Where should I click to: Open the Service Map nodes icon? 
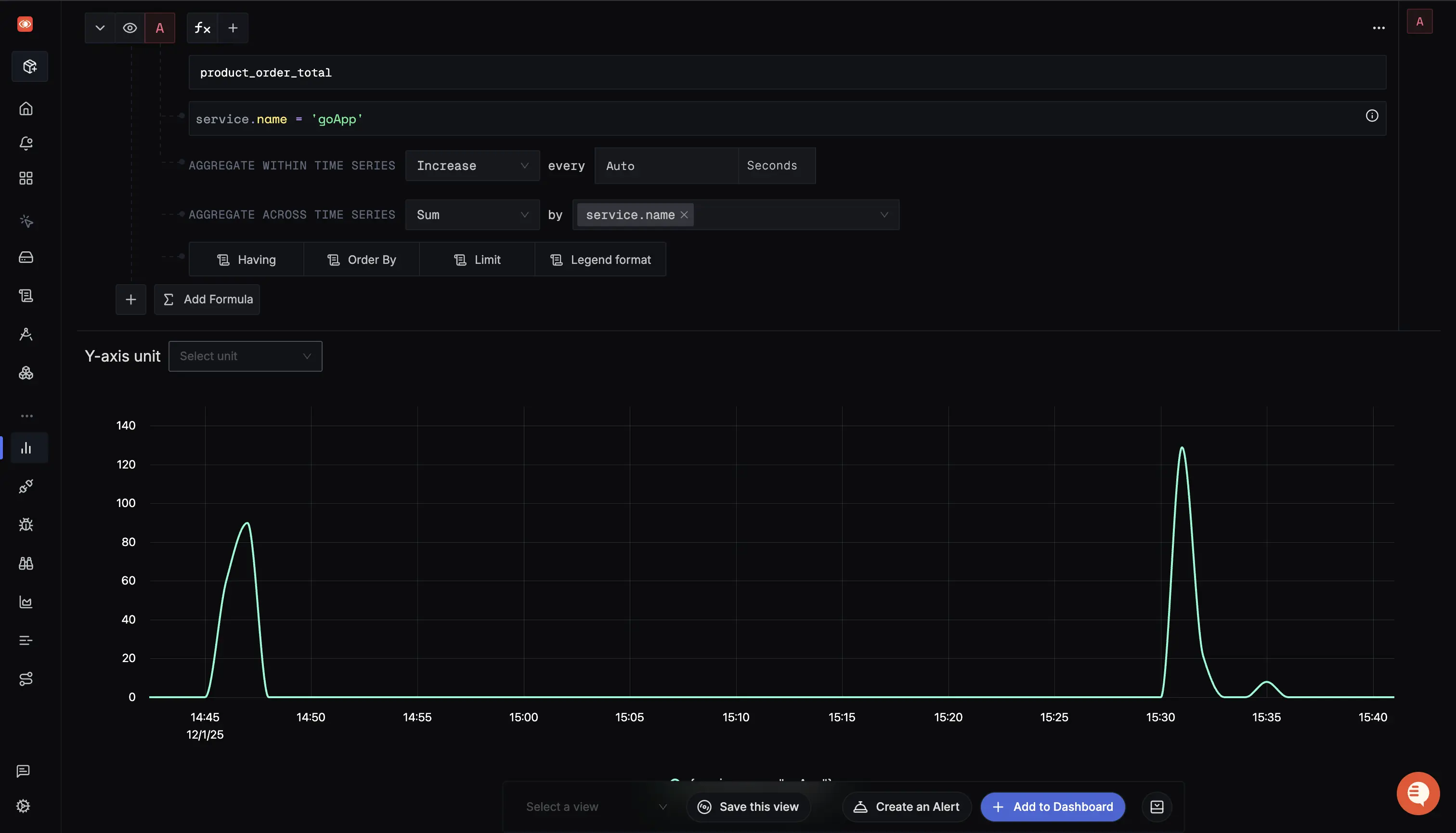(x=26, y=373)
